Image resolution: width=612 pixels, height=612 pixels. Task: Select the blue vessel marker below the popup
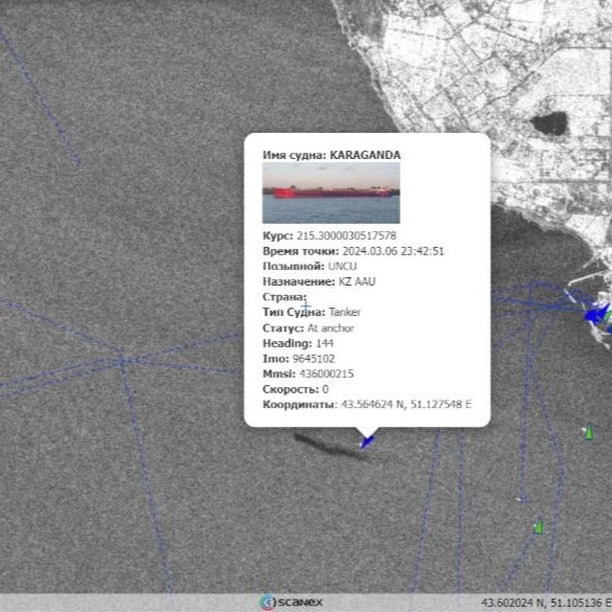(367, 439)
